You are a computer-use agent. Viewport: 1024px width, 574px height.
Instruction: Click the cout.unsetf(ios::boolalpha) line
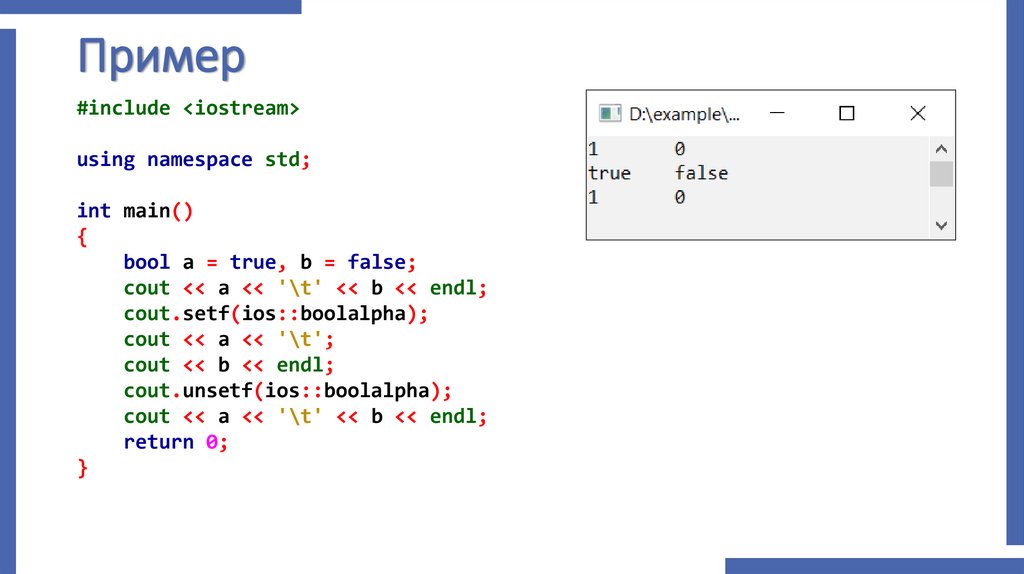click(x=287, y=391)
